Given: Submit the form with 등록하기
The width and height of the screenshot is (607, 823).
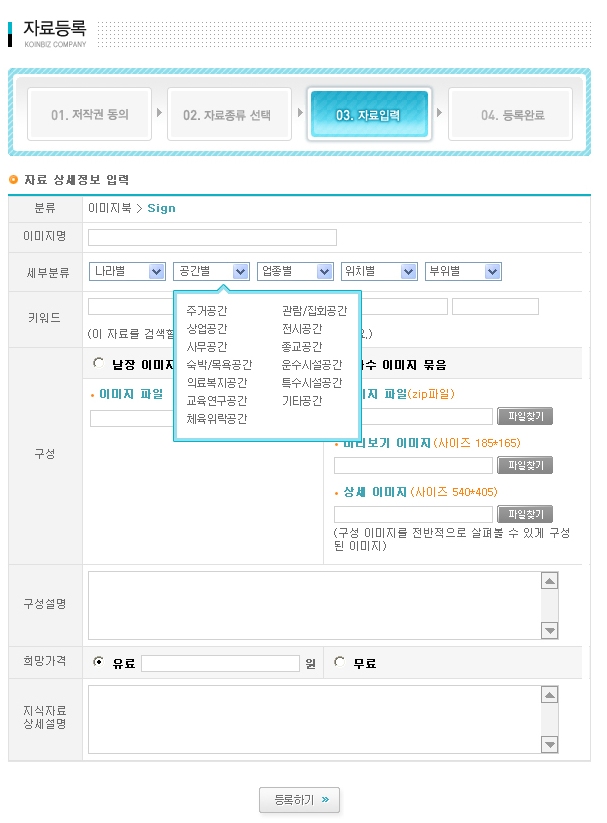Looking at the screenshot, I should (x=299, y=800).
